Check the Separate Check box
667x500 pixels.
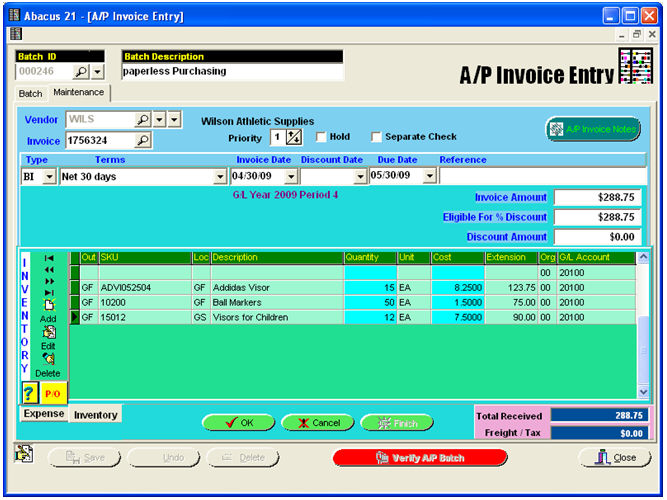click(x=376, y=137)
